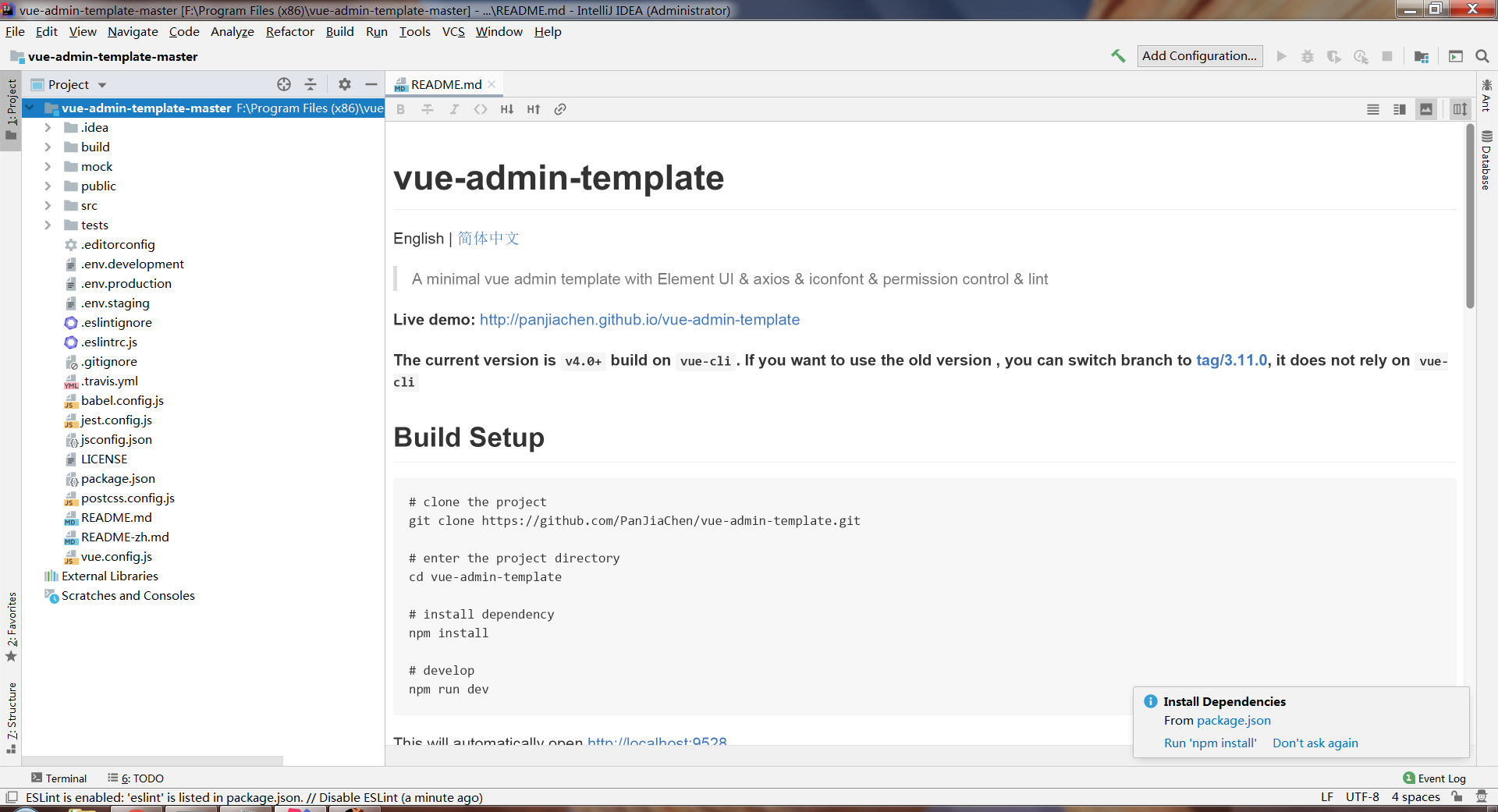
Task: Open the 6: TODO tab
Action: pos(136,778)
